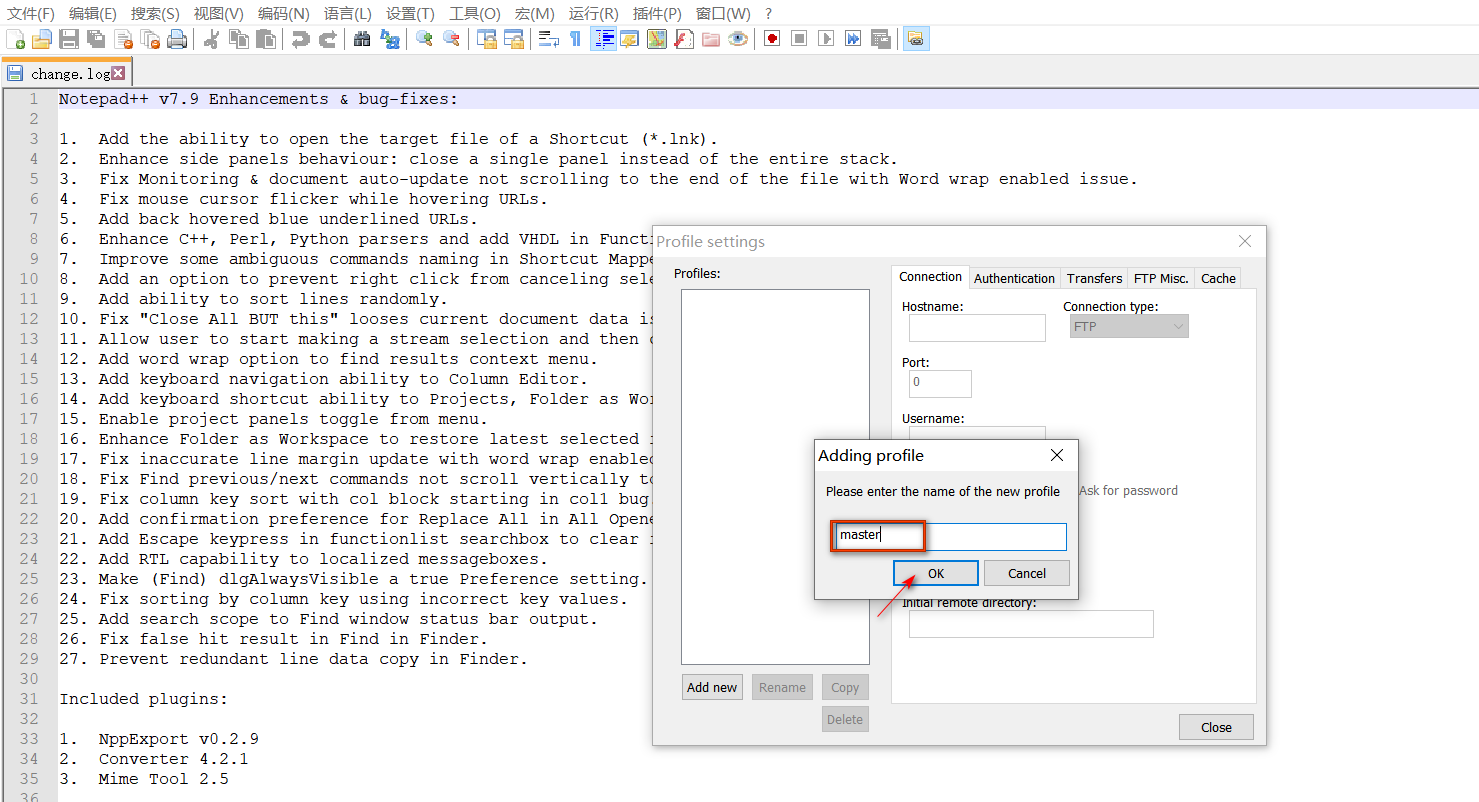Open the 语言(L) menu
The height and width of the screenshot is (802, 1479).
click(x=348, y=13)
